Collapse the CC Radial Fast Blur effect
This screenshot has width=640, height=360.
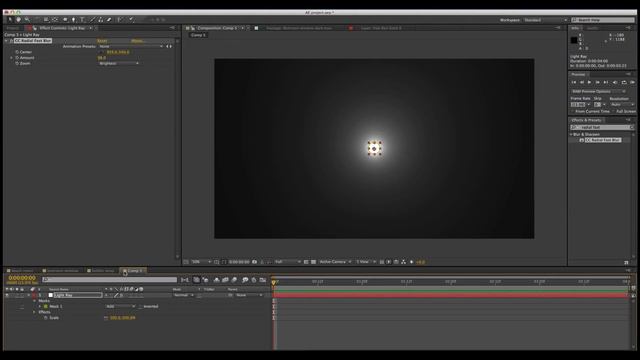click(x=6, y=41)
